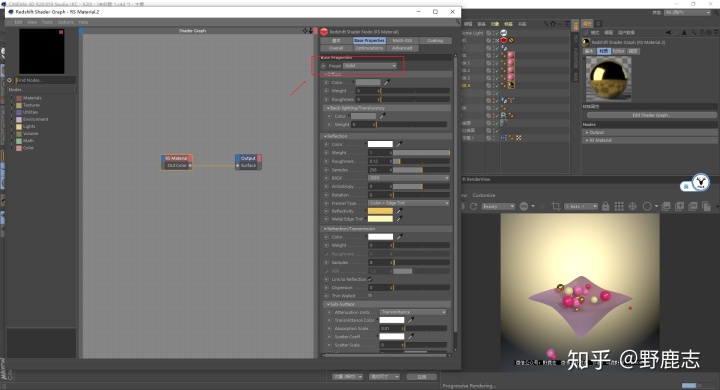
Task: Switch to Multi-SSS tab
Action: [x=402, y=40]
